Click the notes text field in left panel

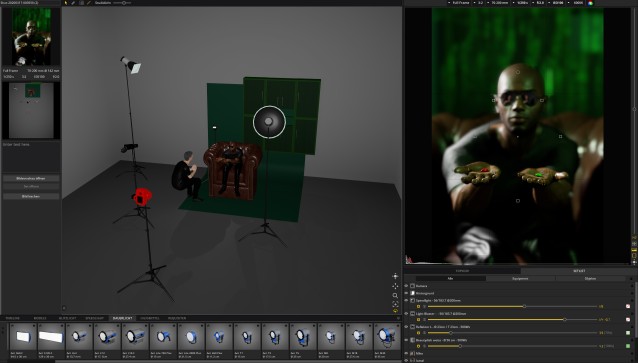[x=31, y=156]
